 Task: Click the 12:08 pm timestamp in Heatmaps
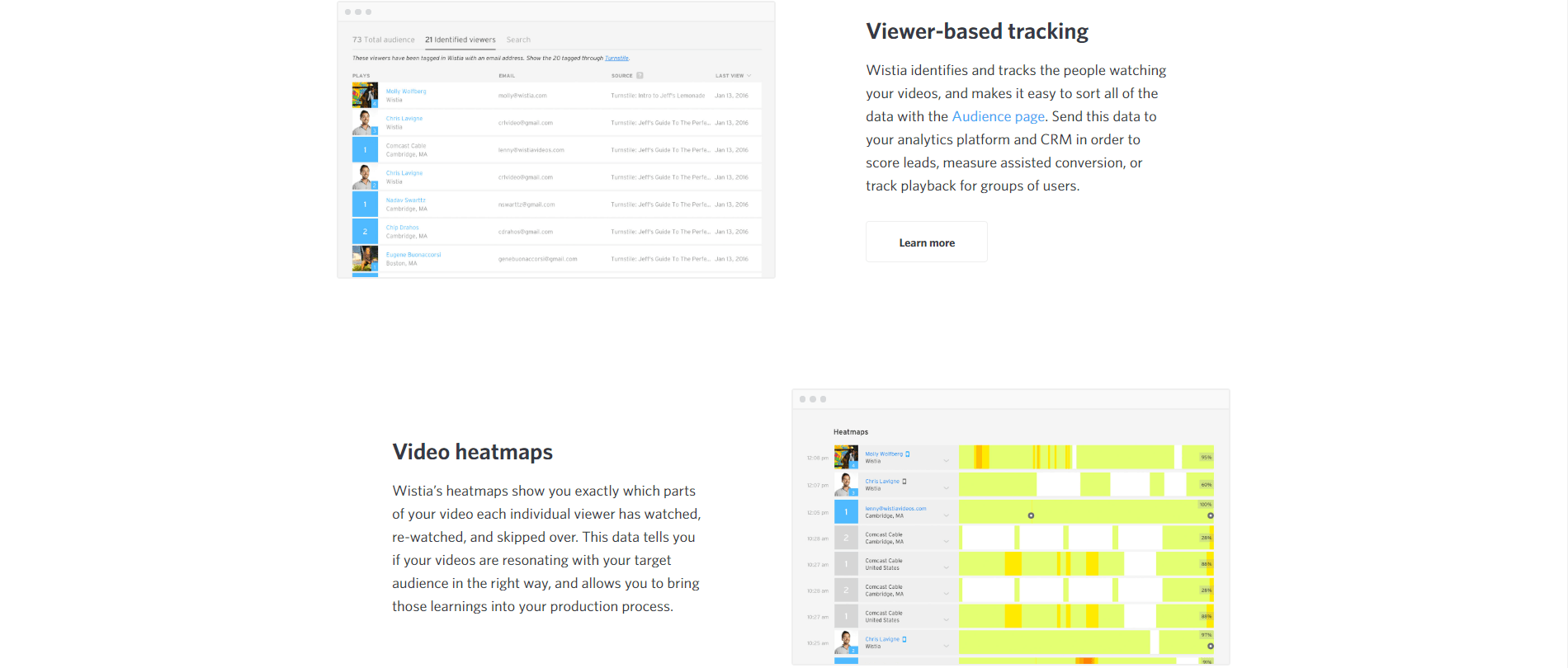coord(817,458)
